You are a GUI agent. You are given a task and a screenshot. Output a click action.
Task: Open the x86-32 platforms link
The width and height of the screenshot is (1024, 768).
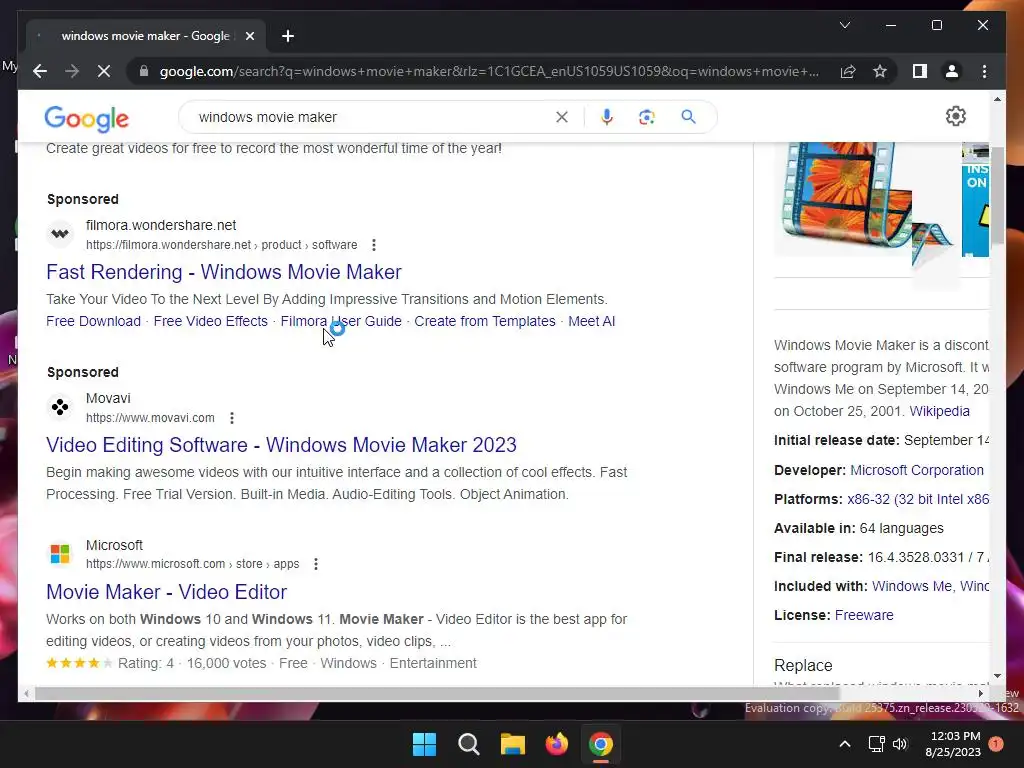pyautogui.click(x=918, y=500)
